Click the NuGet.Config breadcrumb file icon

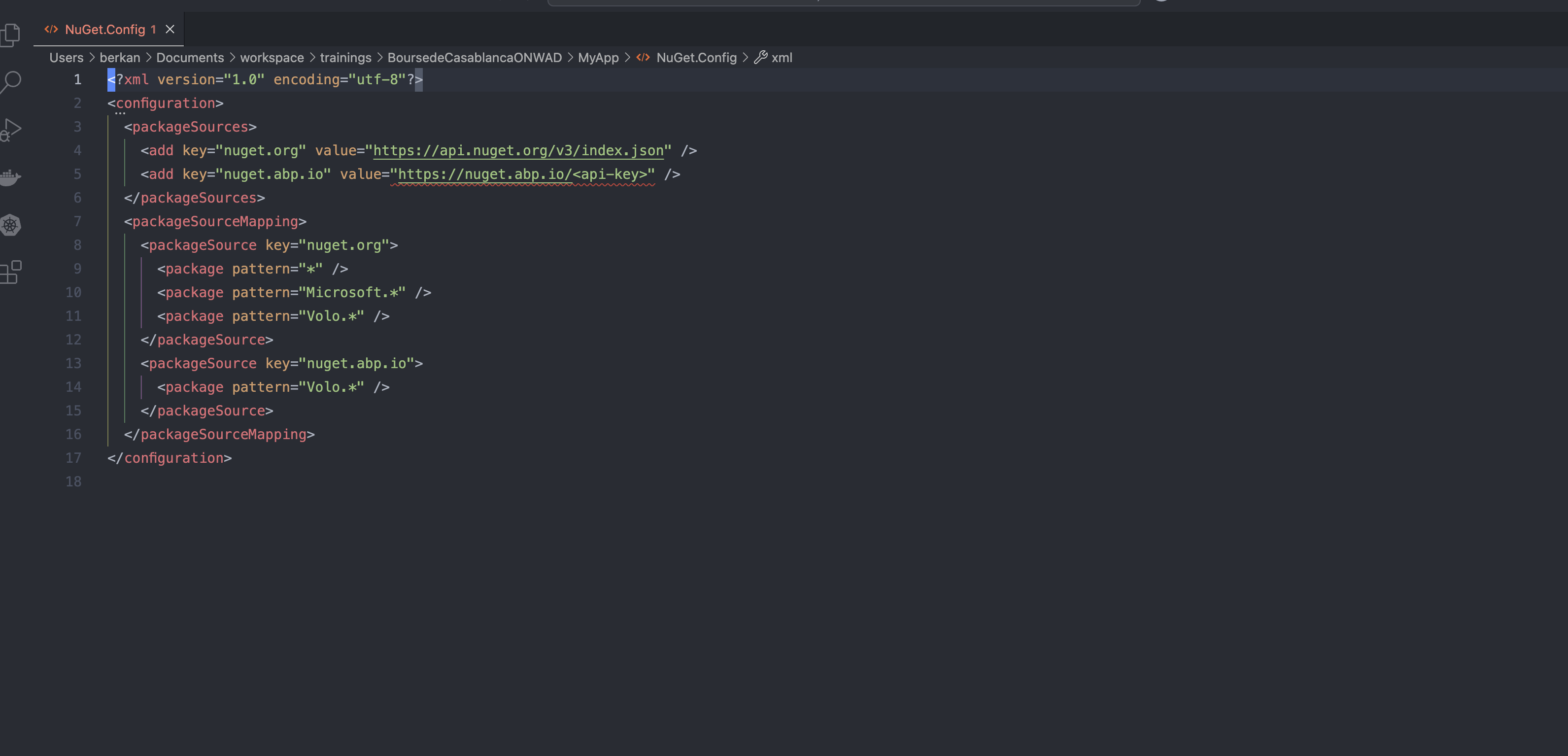click(643, 57)
